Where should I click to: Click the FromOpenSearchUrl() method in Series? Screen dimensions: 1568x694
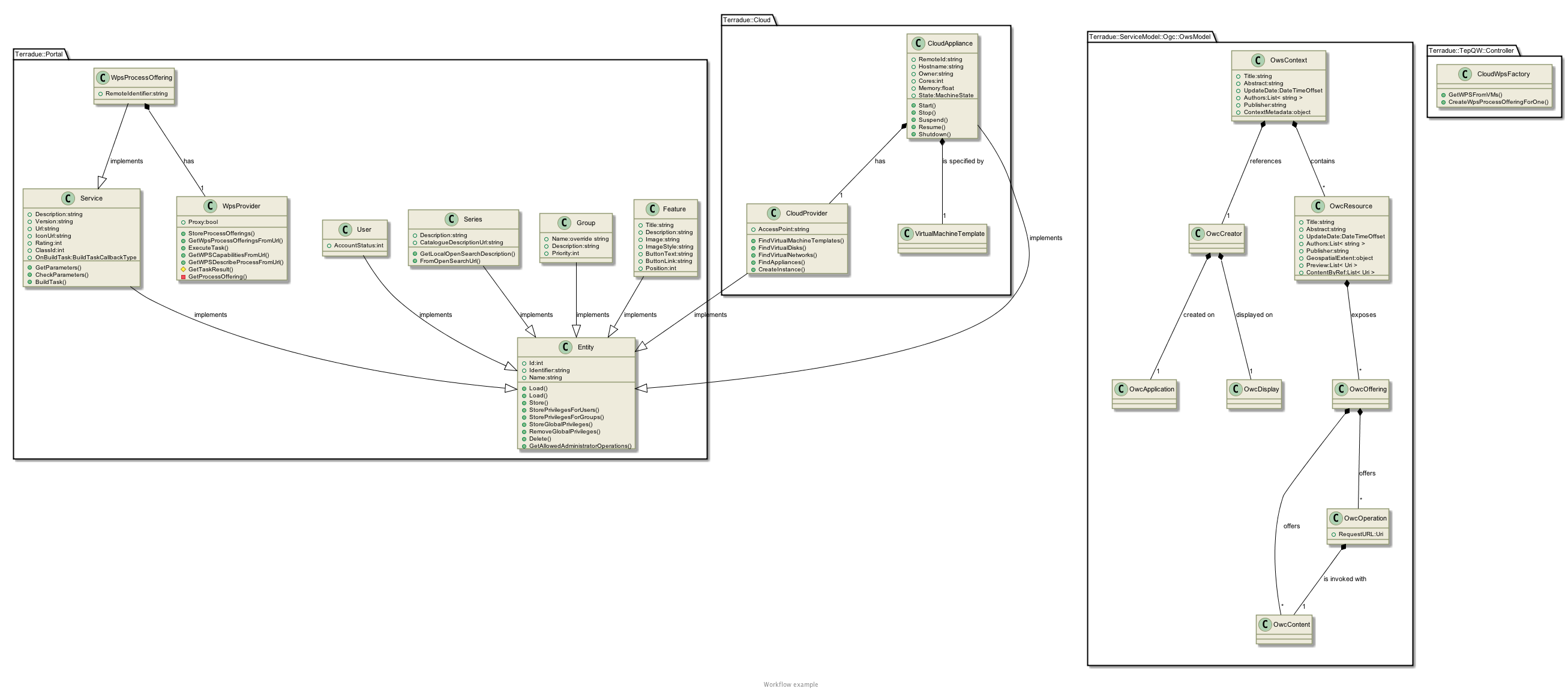click(x=450, y=261)
